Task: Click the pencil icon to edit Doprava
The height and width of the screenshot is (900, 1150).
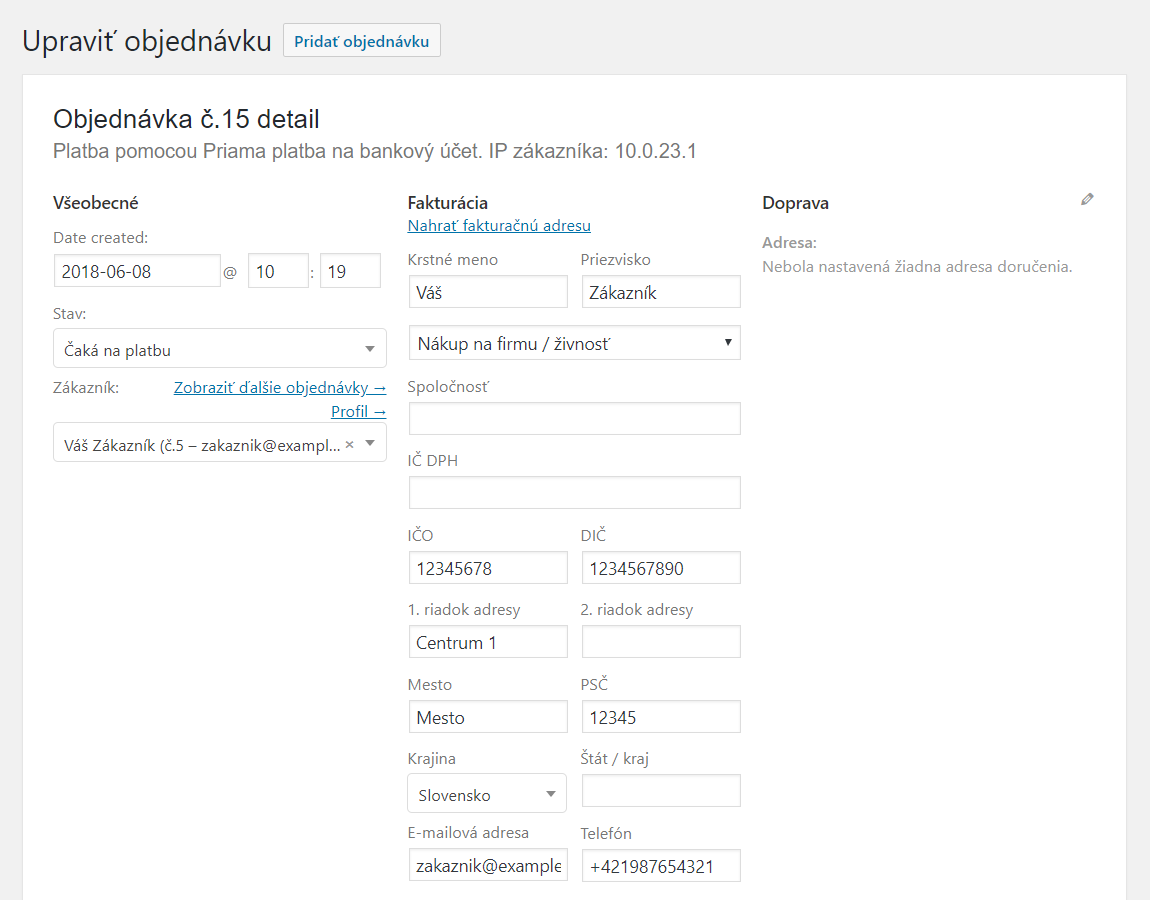Action: click(1087, 199)
